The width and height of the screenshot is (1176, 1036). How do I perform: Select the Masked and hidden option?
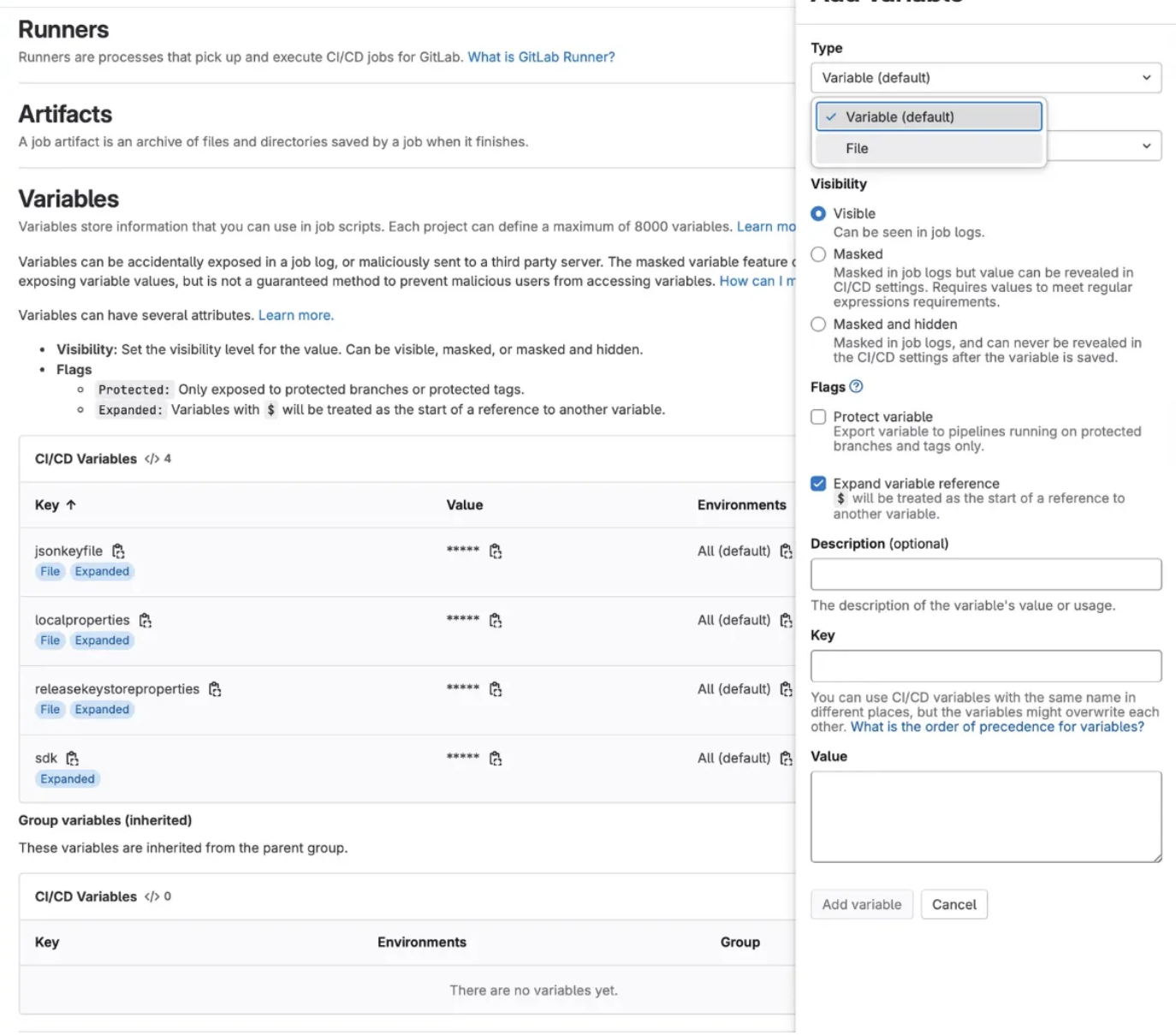818,324
